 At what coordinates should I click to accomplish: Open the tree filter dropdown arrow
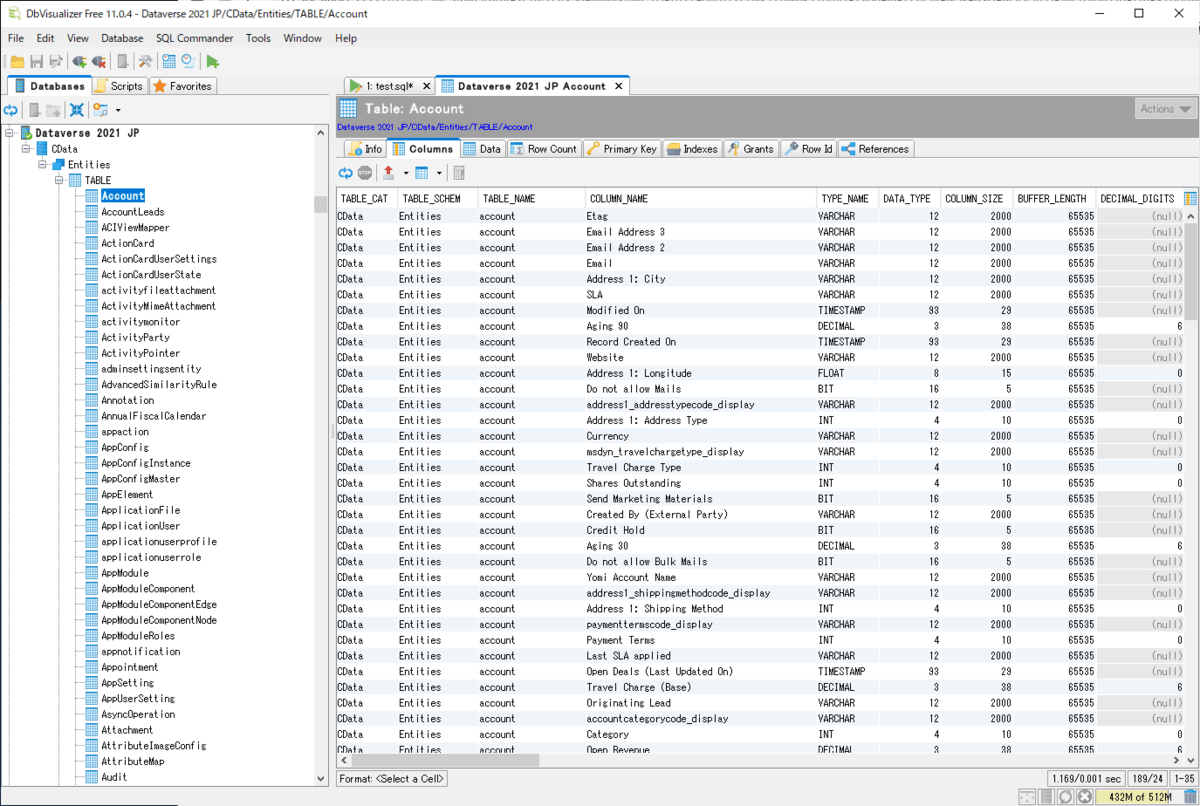118,110
